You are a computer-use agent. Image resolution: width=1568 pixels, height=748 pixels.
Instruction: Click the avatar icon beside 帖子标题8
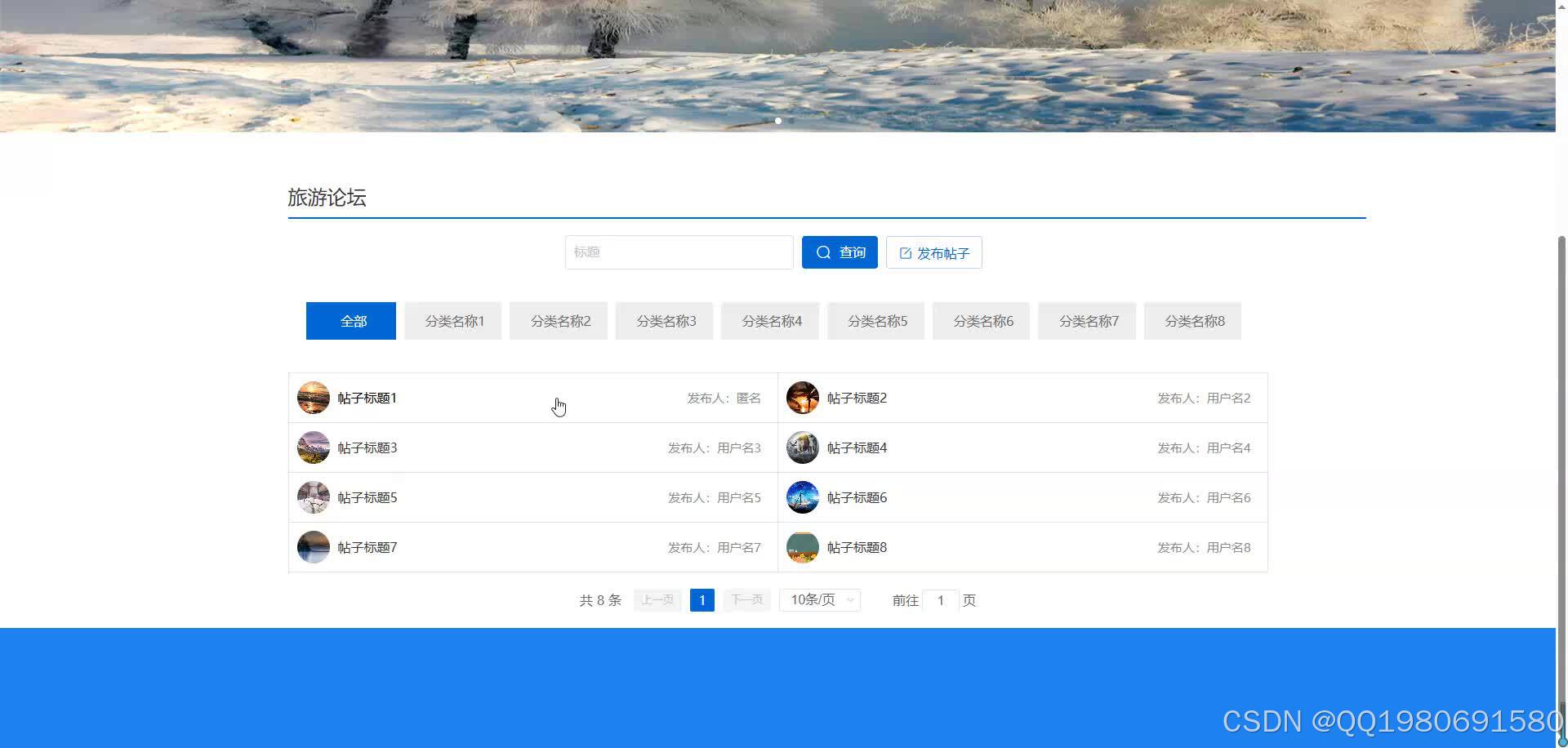pos(803,547)
